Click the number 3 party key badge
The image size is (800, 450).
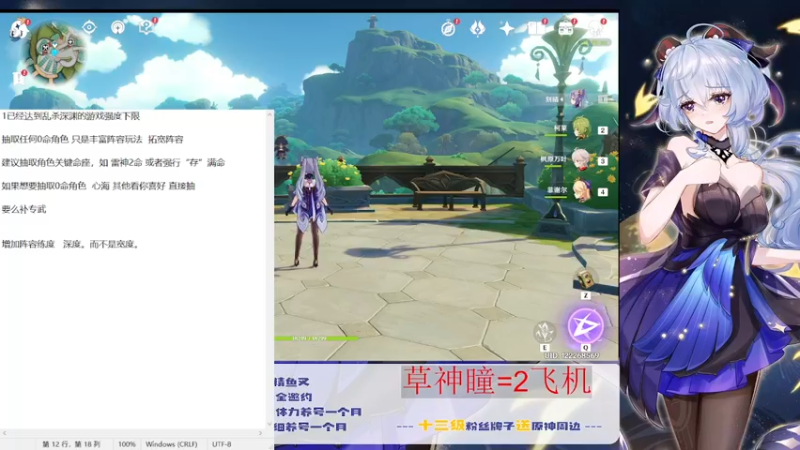point(603,161)
